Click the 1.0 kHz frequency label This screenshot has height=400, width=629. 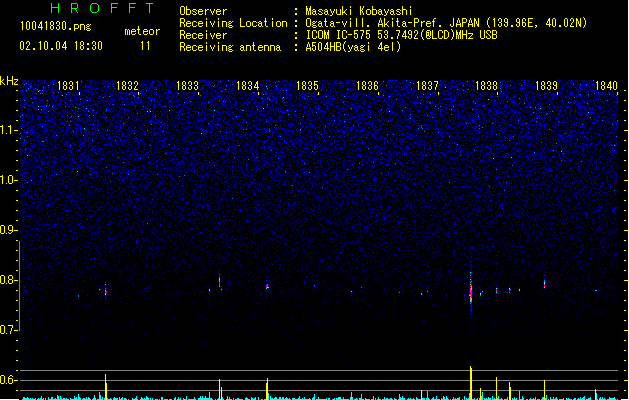point(8,180)
